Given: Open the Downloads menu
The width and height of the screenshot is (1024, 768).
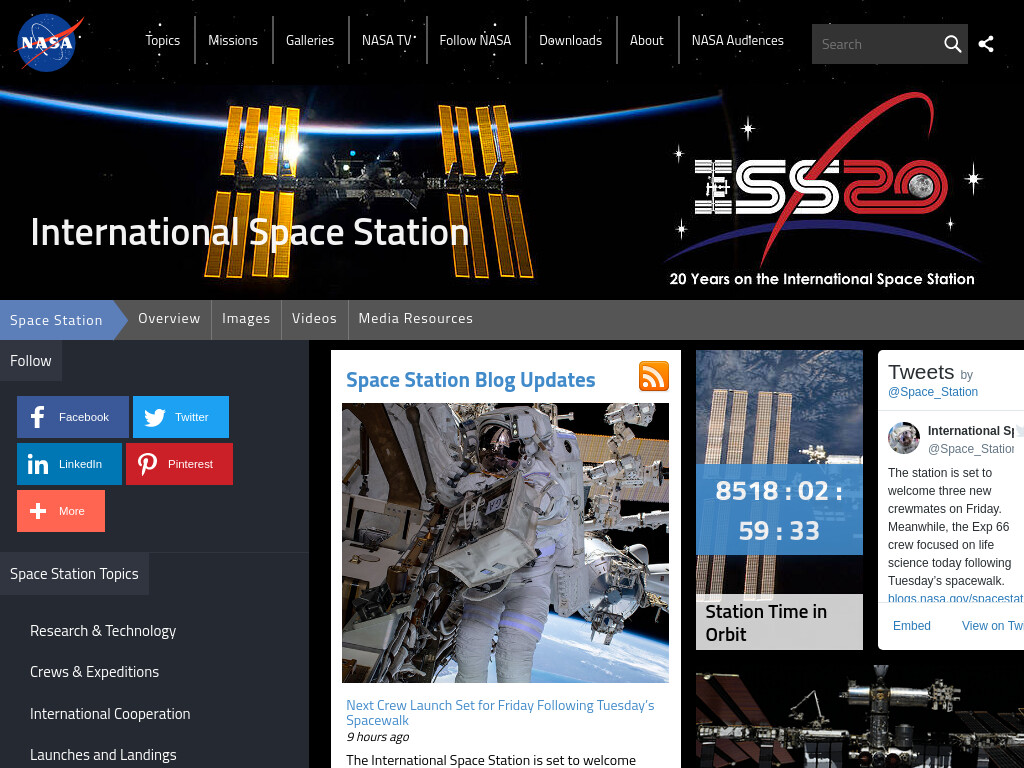Looking at the screenshot, I should (571, 40).
